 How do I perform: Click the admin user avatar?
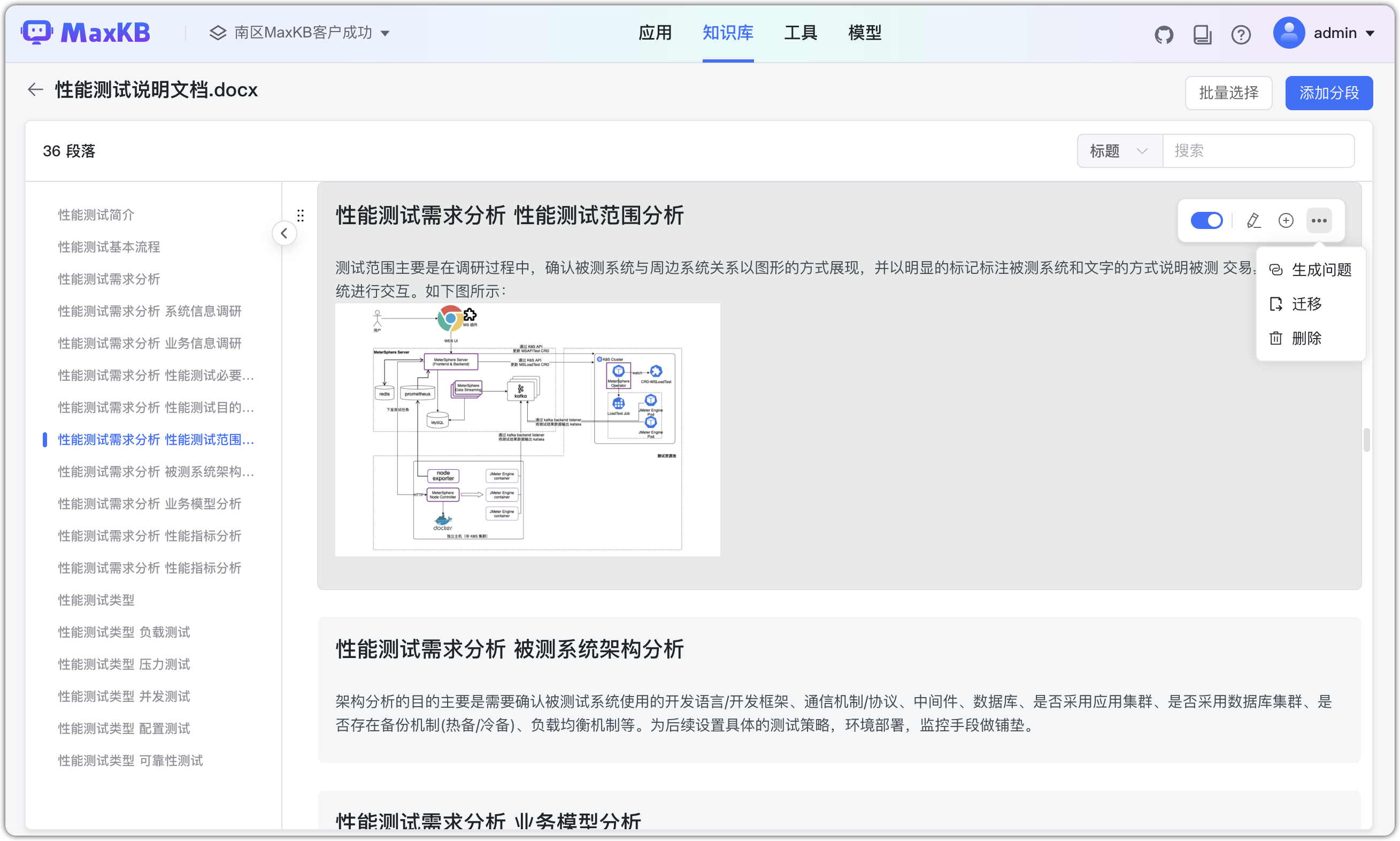(x=1289, y=33)
